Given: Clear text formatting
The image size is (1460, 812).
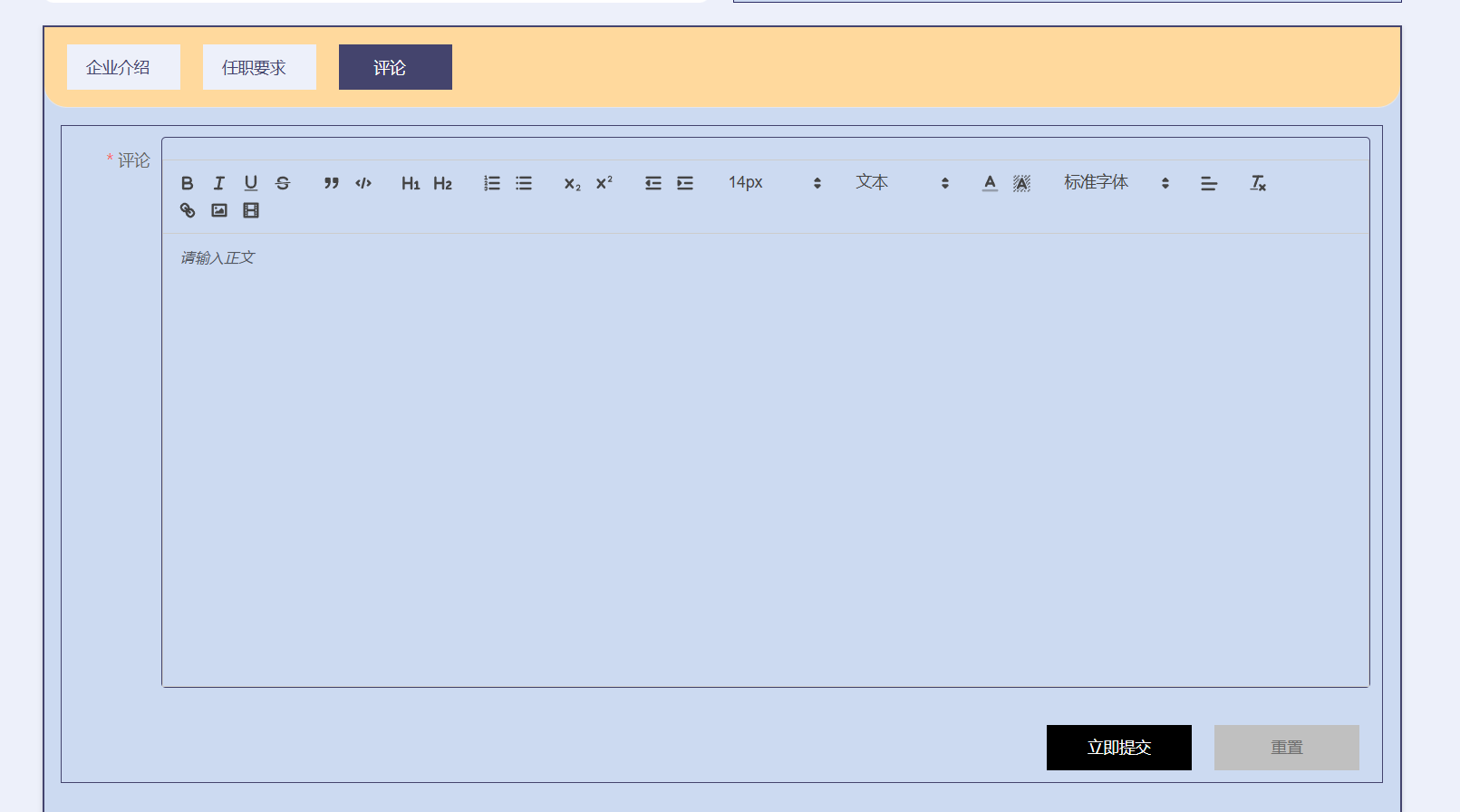Looking at the screenshot, I should coord(1258,183).
